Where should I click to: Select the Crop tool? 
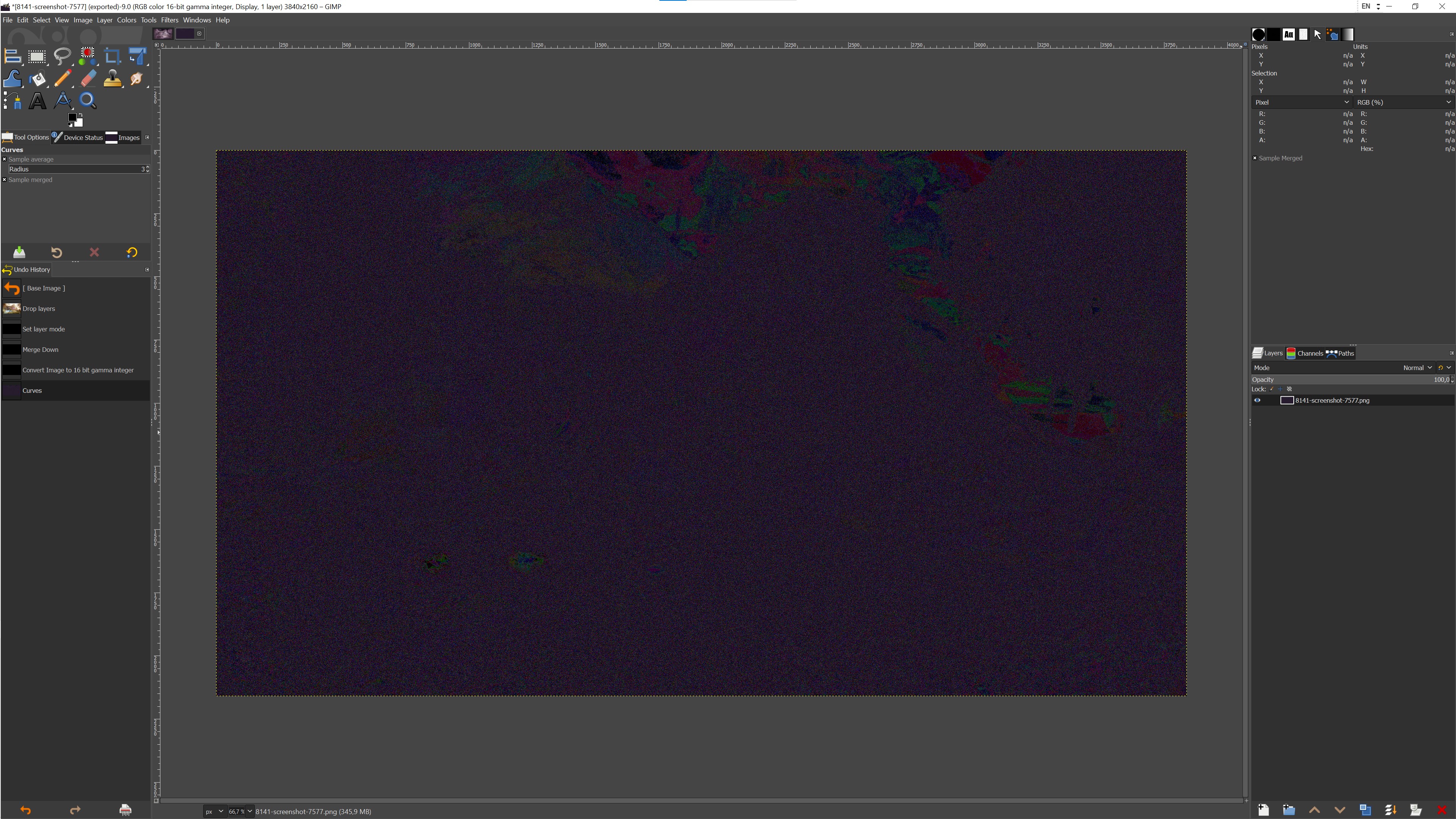click(112, 56)
